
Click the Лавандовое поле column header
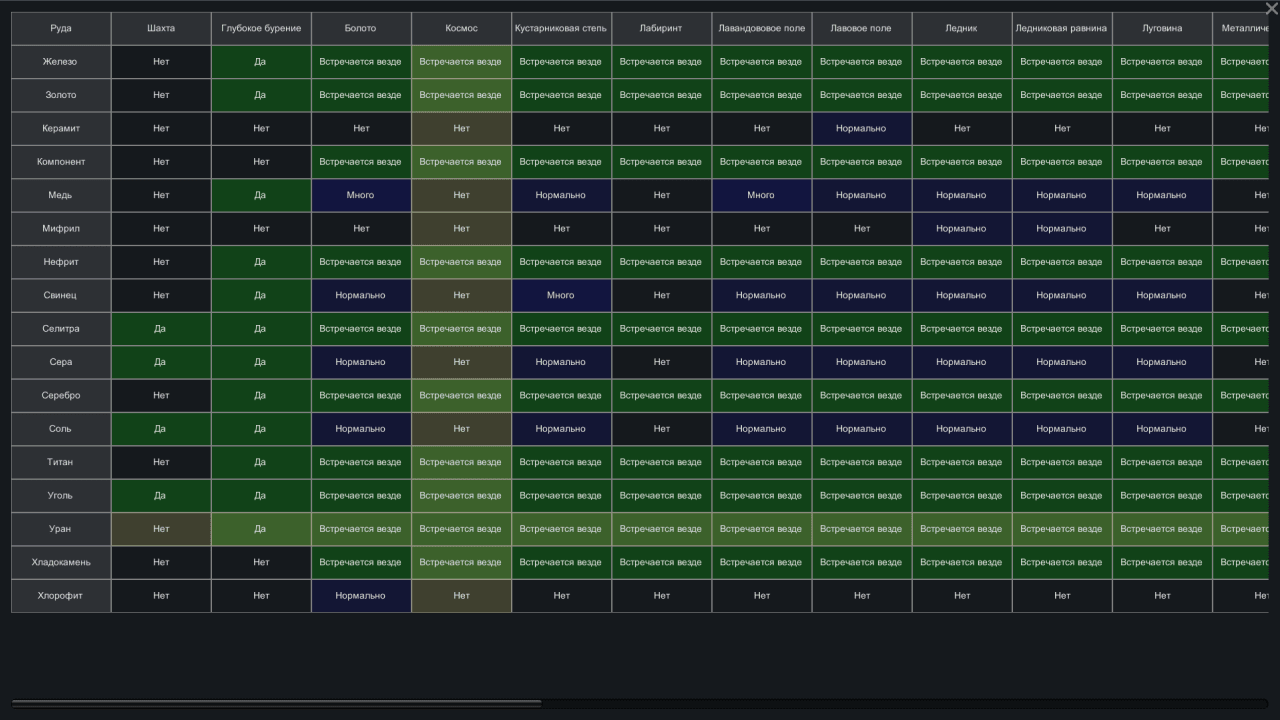coord(761,28)
